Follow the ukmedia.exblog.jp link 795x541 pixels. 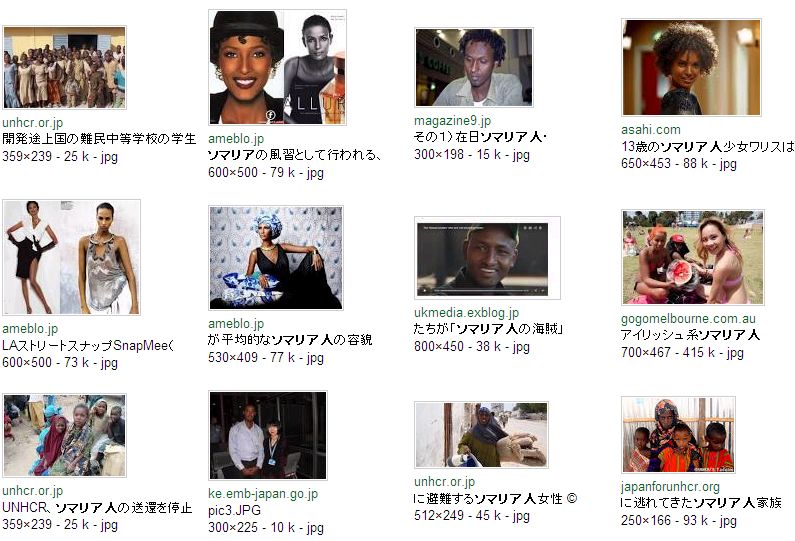tap(466, 312)
